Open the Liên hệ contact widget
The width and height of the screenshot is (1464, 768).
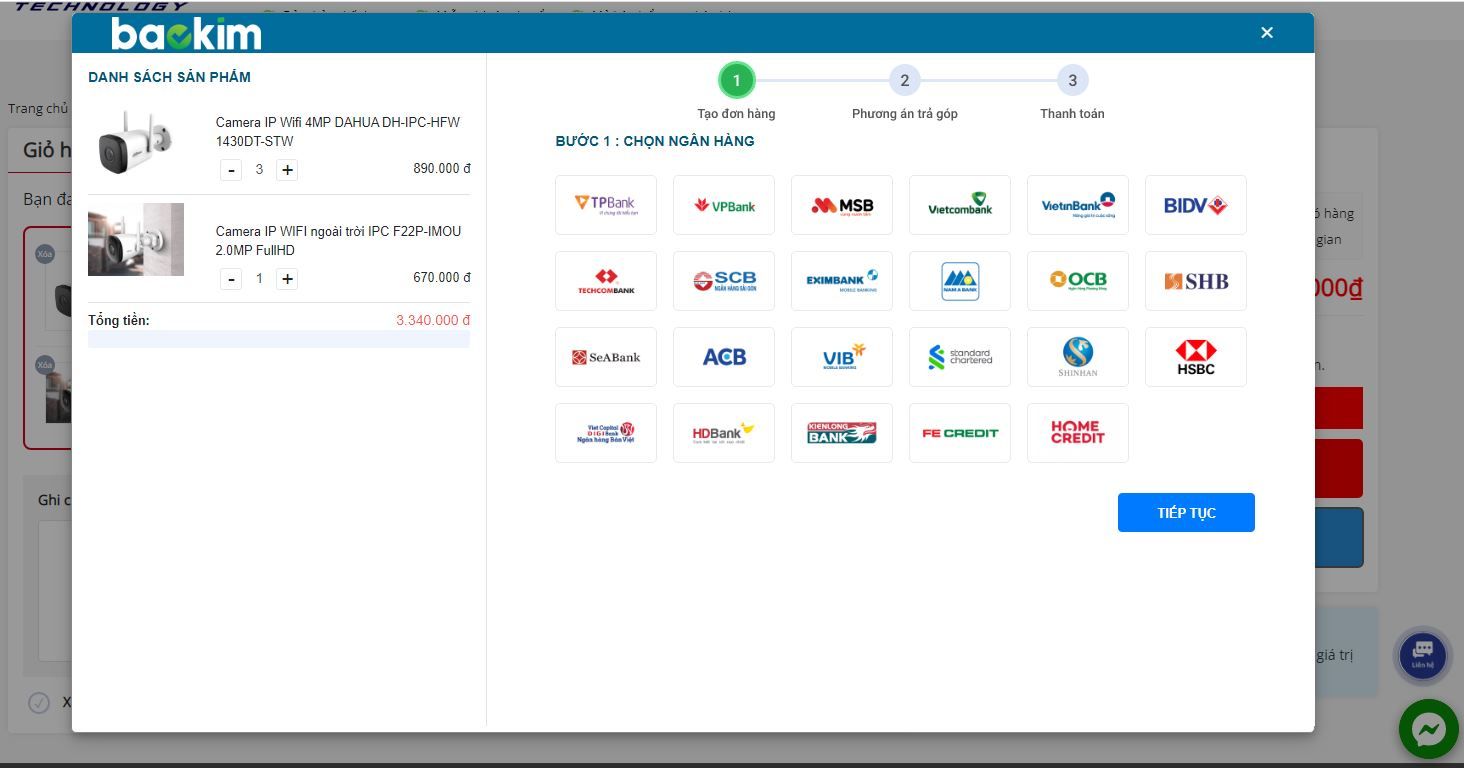(x=1422, y=655)
